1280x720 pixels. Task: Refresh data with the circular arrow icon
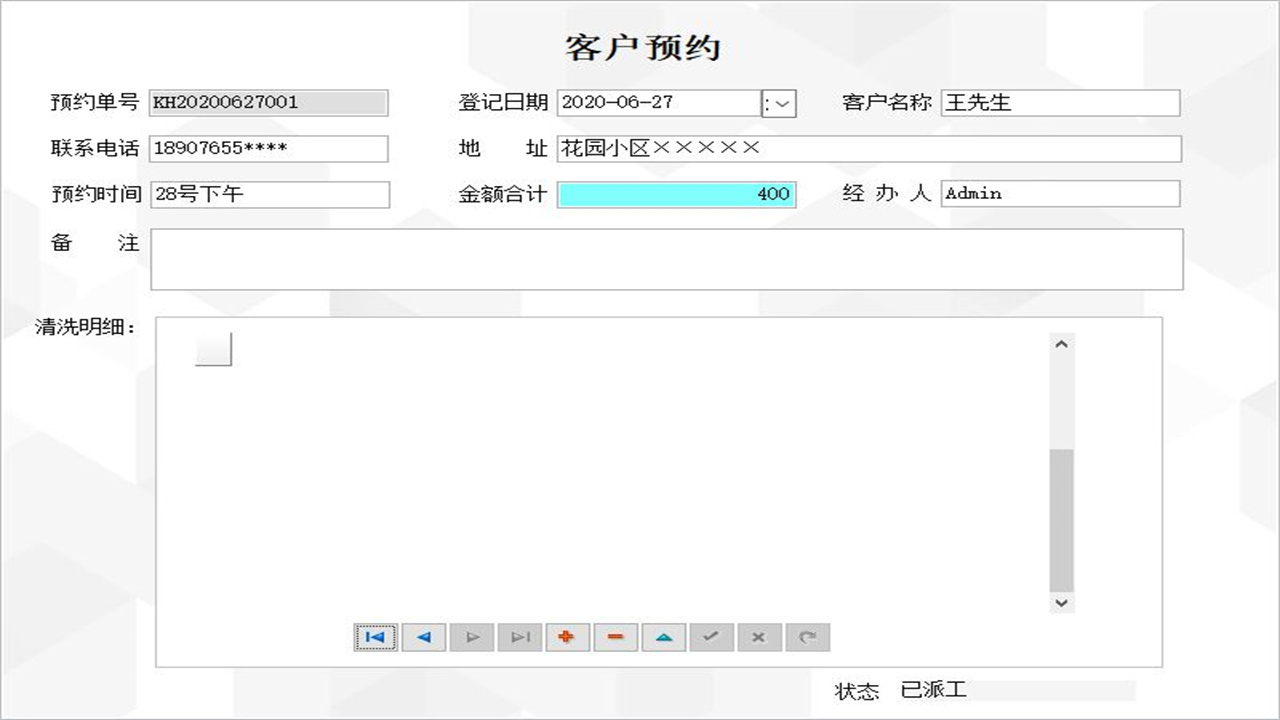coord(808,637)
